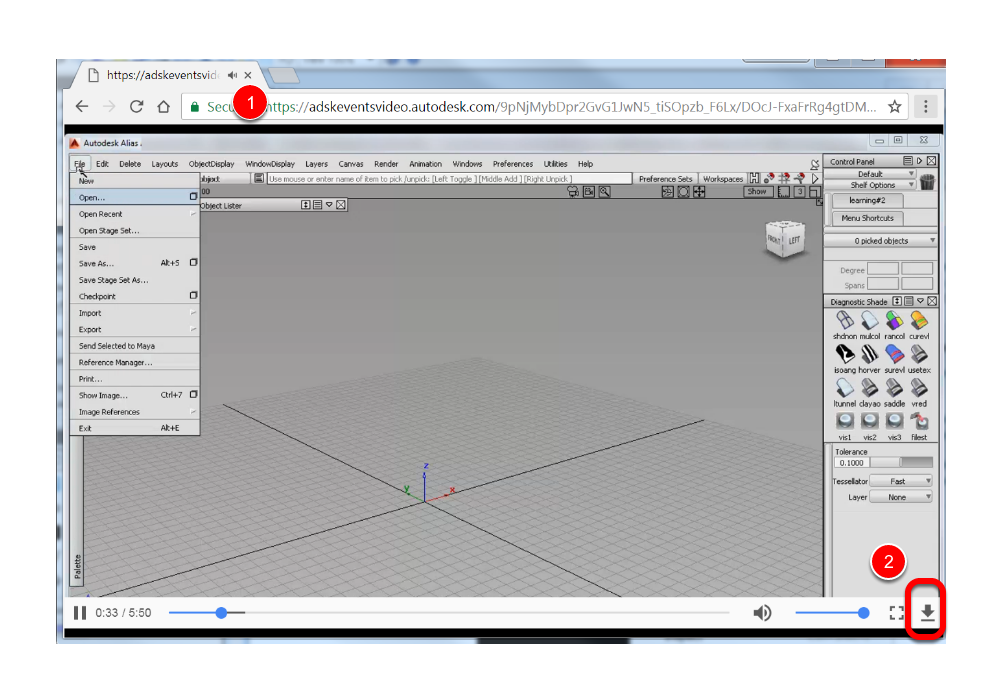Select the vis3 shade icon

pyautogui.click(x=894, y=421)
